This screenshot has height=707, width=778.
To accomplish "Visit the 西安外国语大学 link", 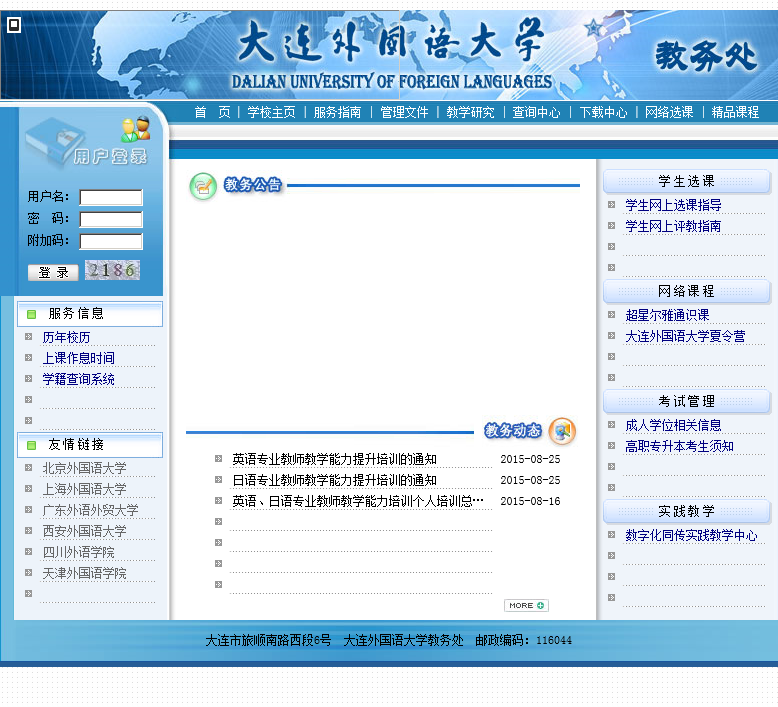I will [x=84, y=531].
